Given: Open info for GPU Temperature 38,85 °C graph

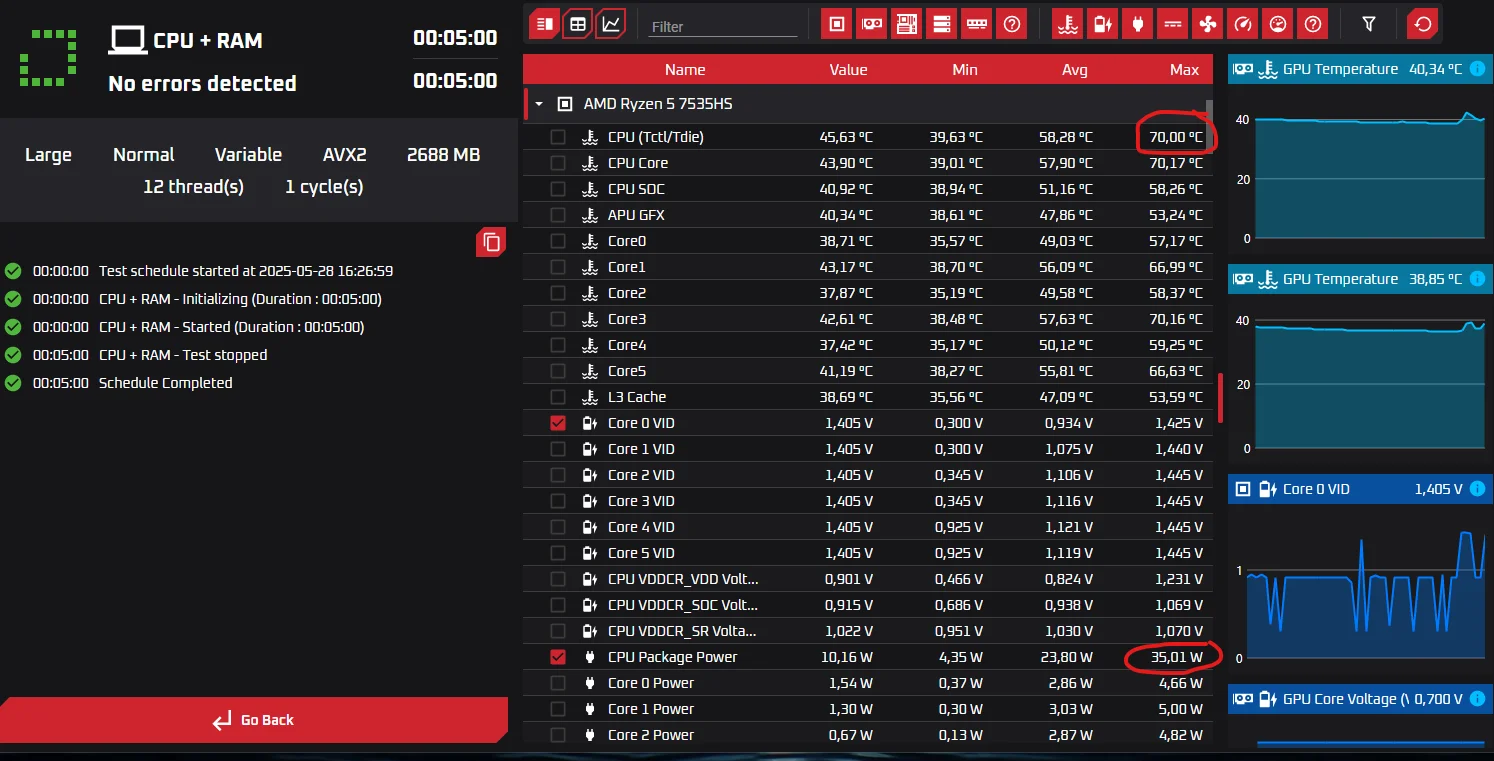Looking at the screenshot, I should pyautogui.click(x=1476, y=279).
